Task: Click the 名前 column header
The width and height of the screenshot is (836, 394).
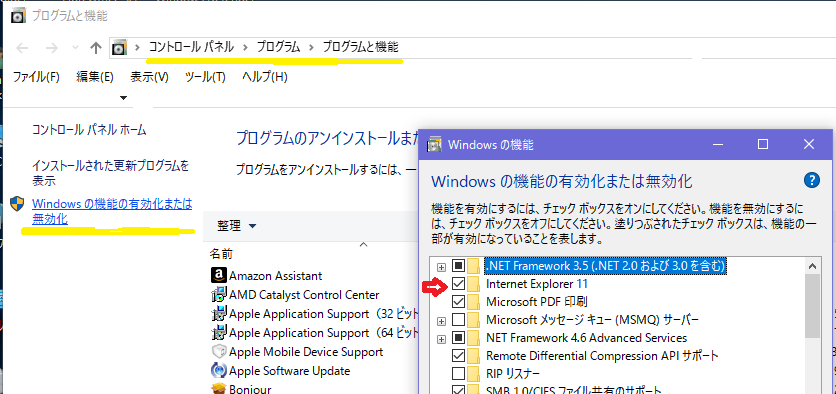Action: coord(220,253)
